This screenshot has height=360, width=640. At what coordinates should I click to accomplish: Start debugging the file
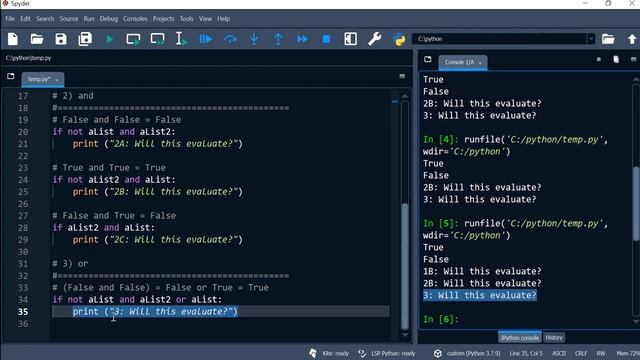[x=206, y=39]
